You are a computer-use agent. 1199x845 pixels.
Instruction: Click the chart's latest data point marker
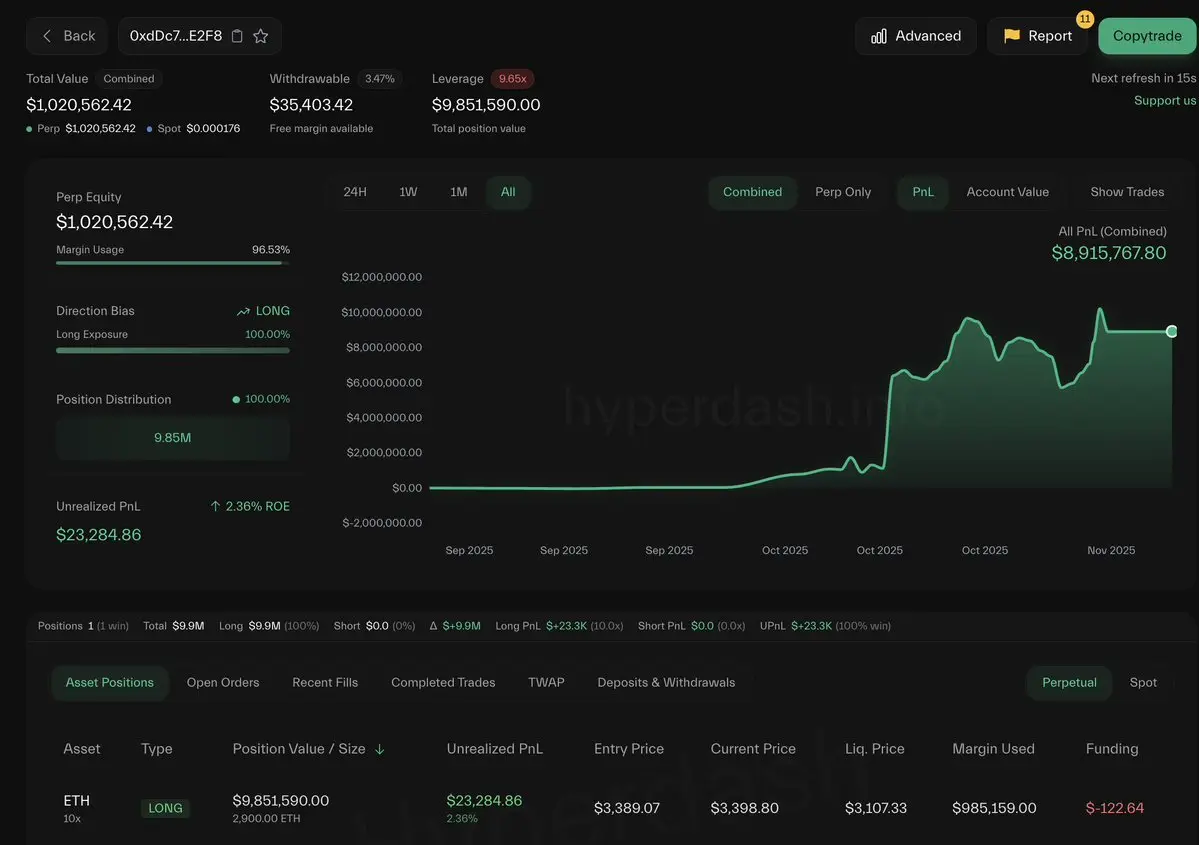coord(1171,331)
